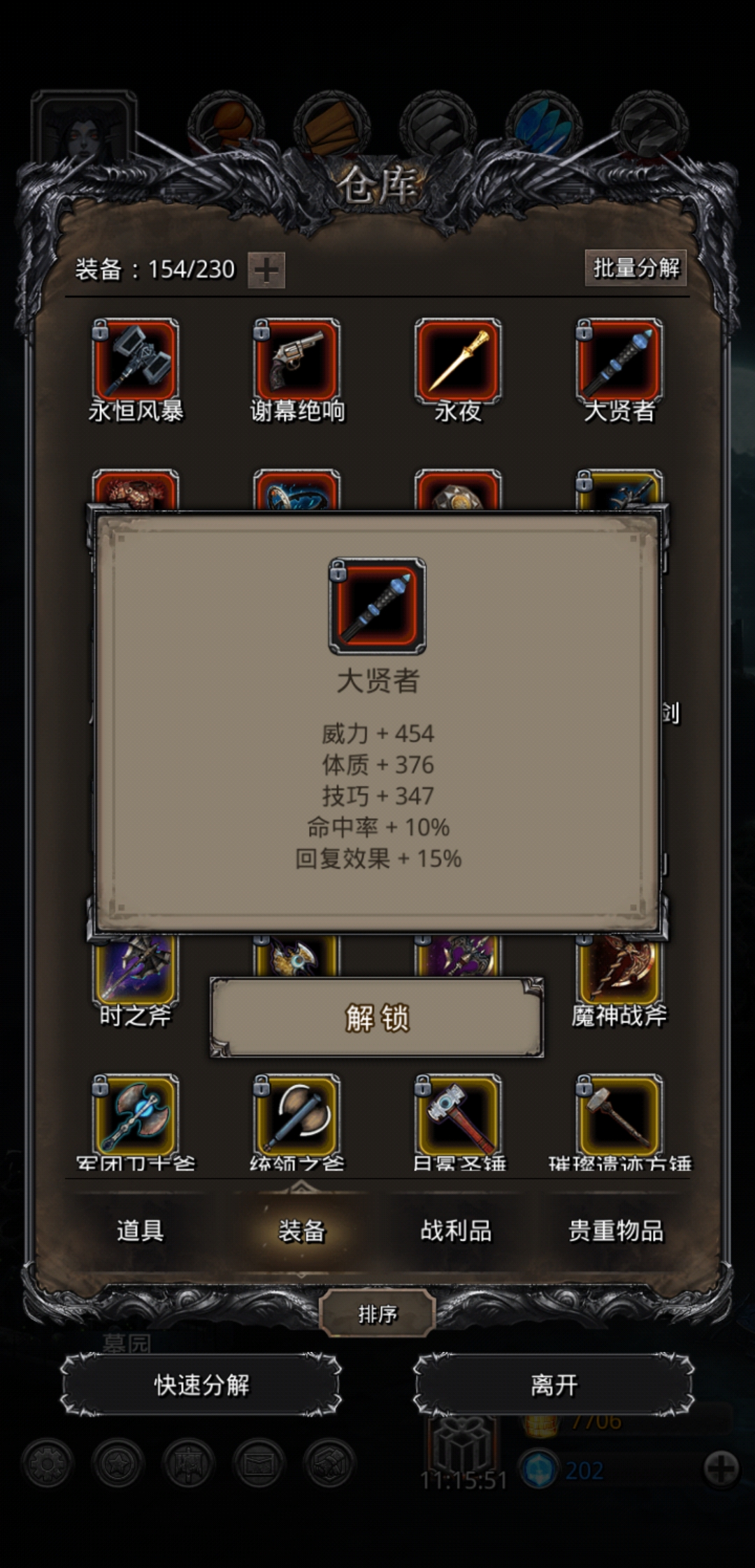Select the 永夜 golden dagger item

coord(458,361)
